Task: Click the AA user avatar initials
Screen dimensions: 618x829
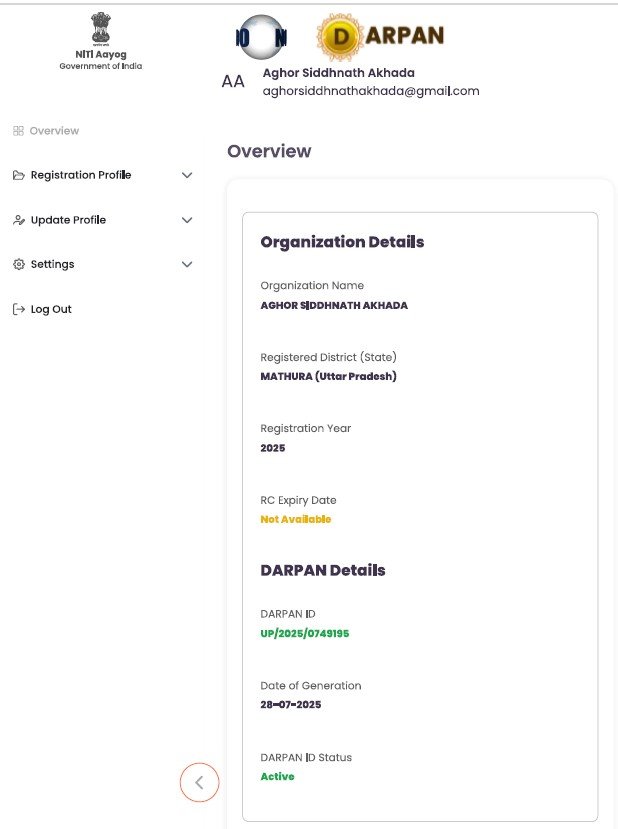Action: [x=233, y=82]
